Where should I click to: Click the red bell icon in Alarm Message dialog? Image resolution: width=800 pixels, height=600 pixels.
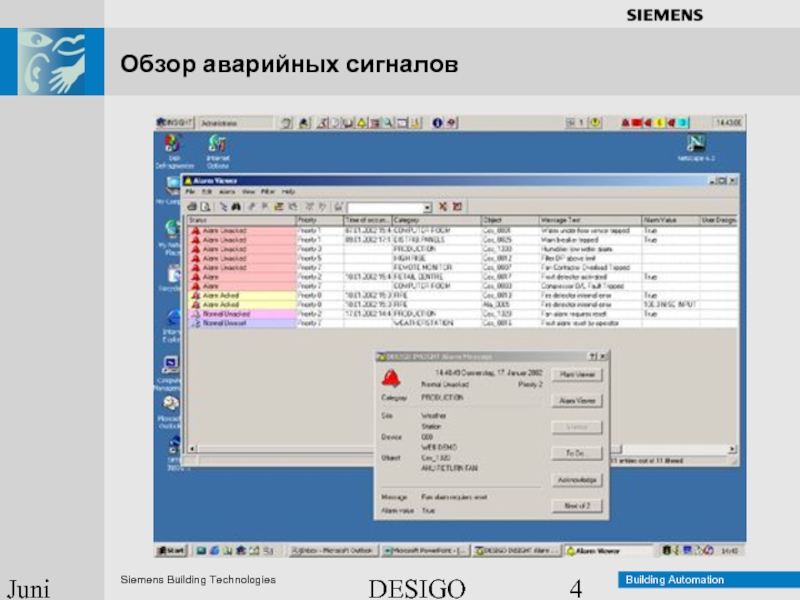coord(391,379)
